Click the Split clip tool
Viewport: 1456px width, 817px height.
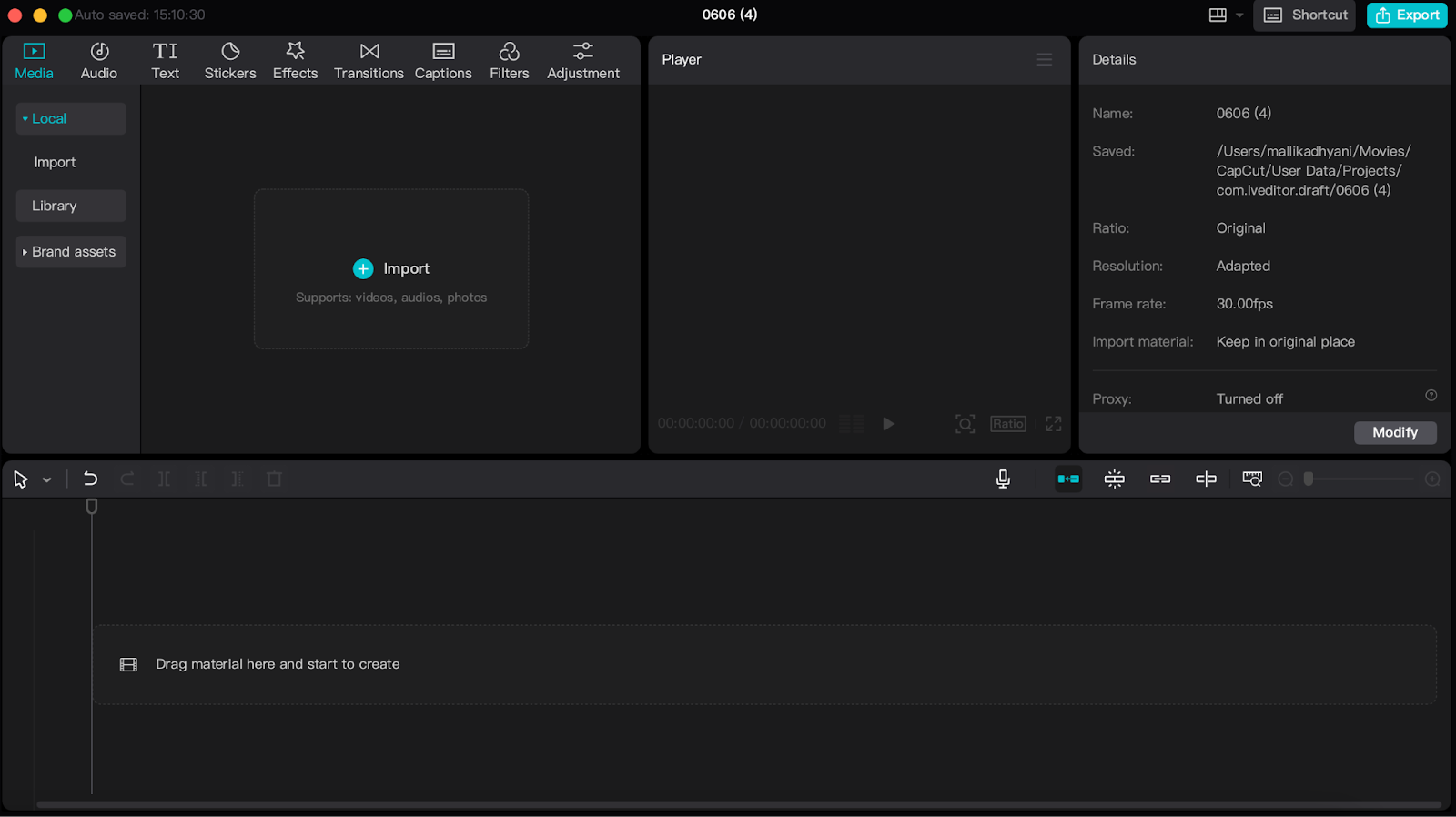coord(164,479)
